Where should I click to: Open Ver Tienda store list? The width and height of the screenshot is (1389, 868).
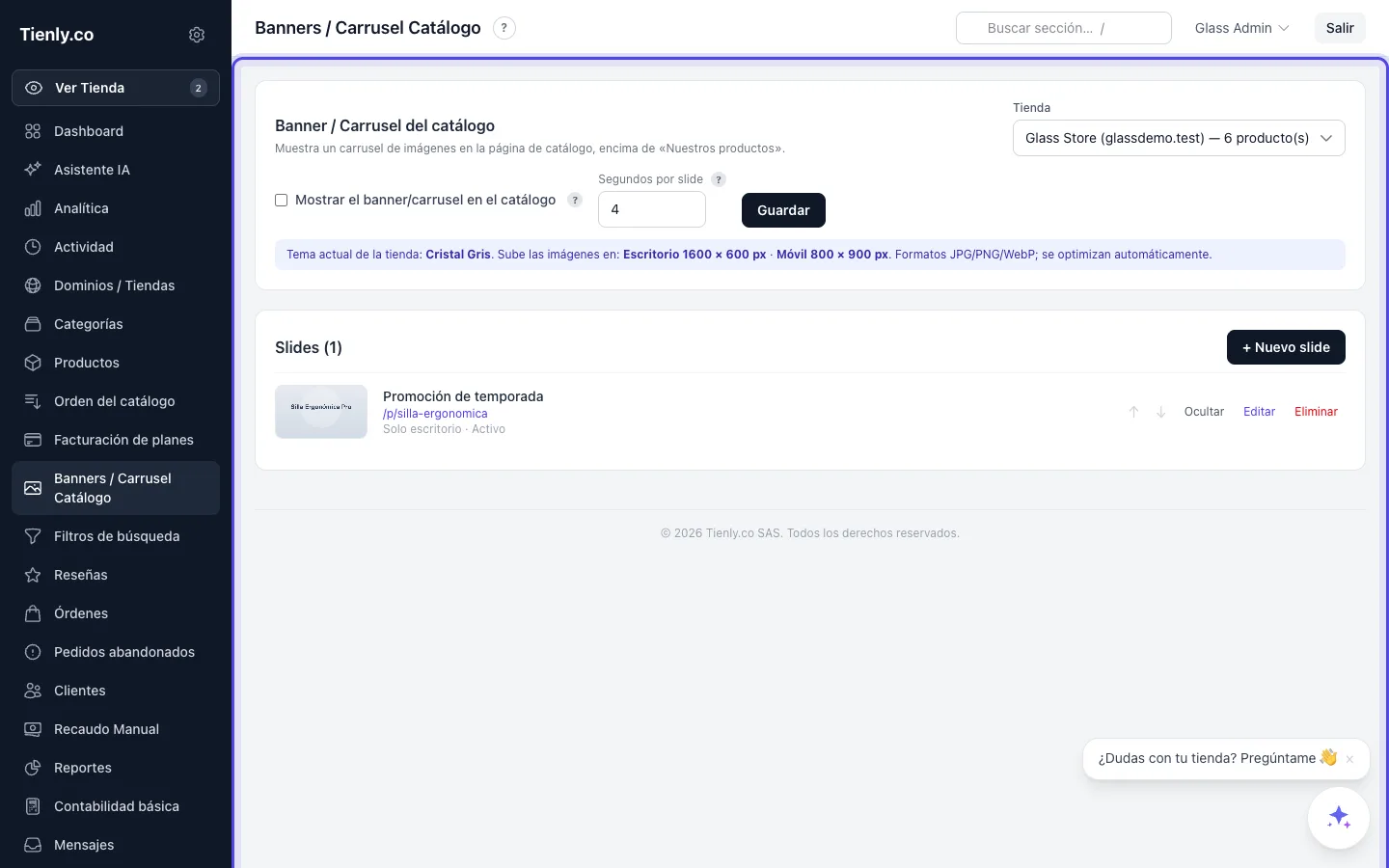[116, 88]
